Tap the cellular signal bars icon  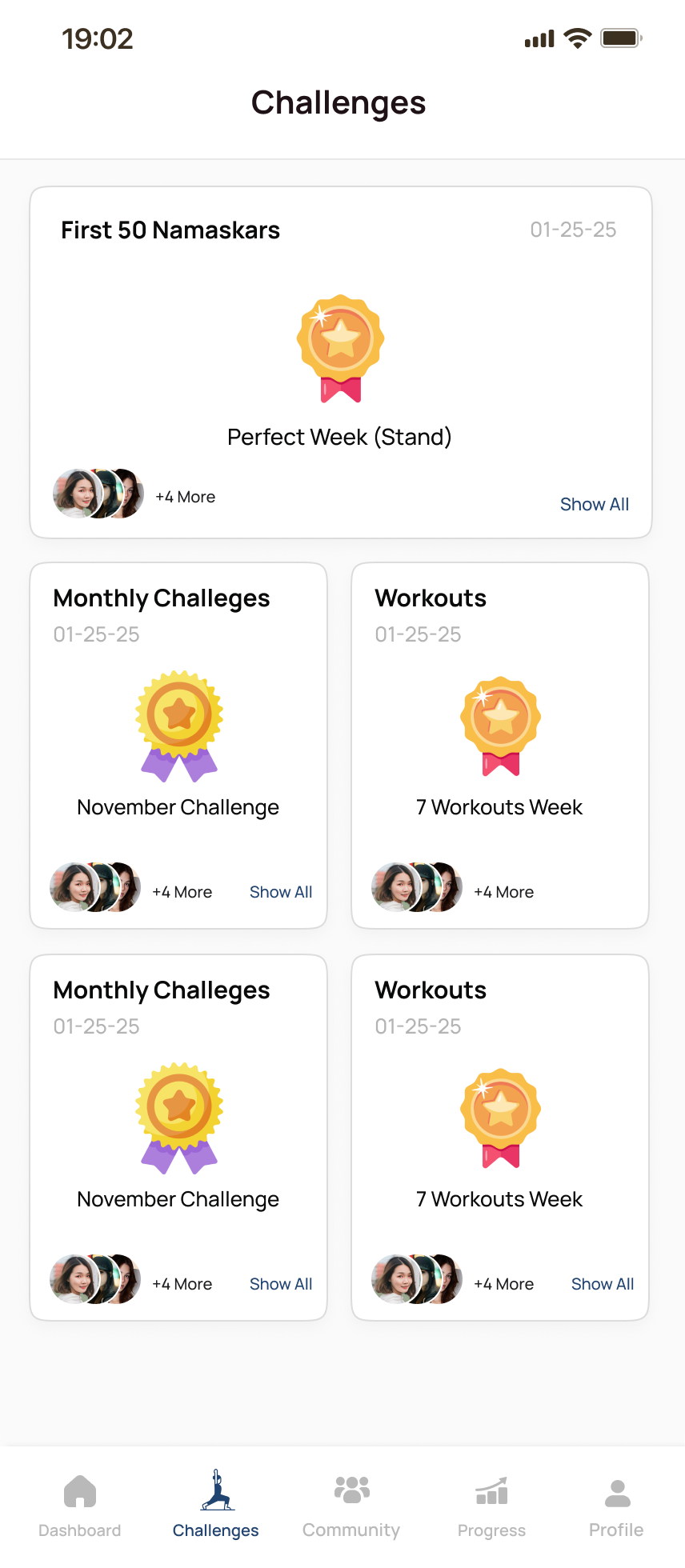click(539, 39)
